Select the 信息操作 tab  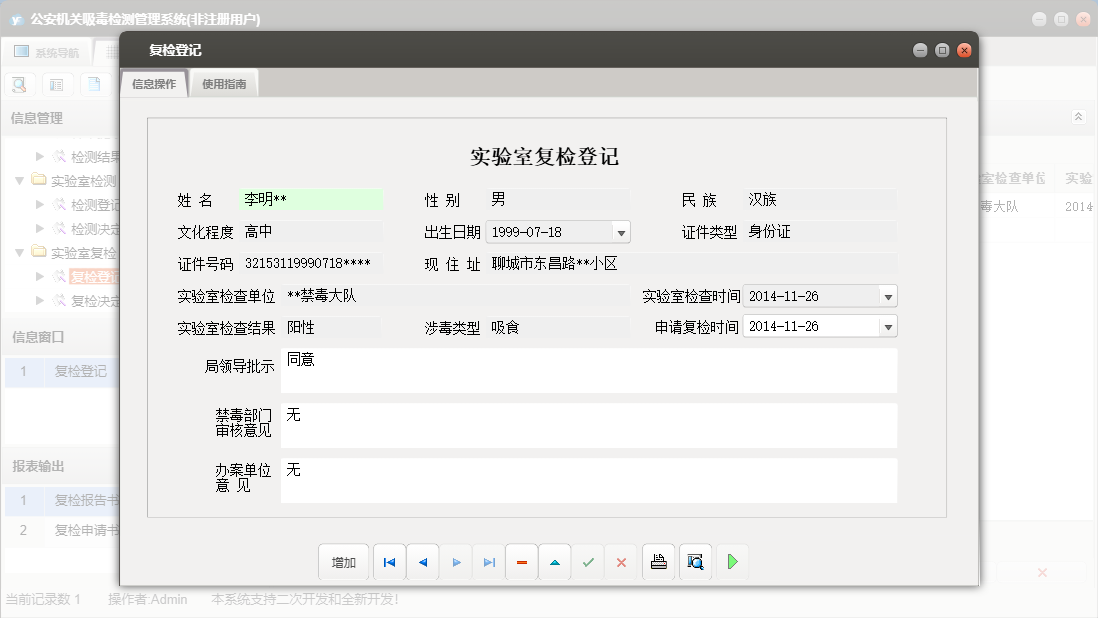pos(154,84)
